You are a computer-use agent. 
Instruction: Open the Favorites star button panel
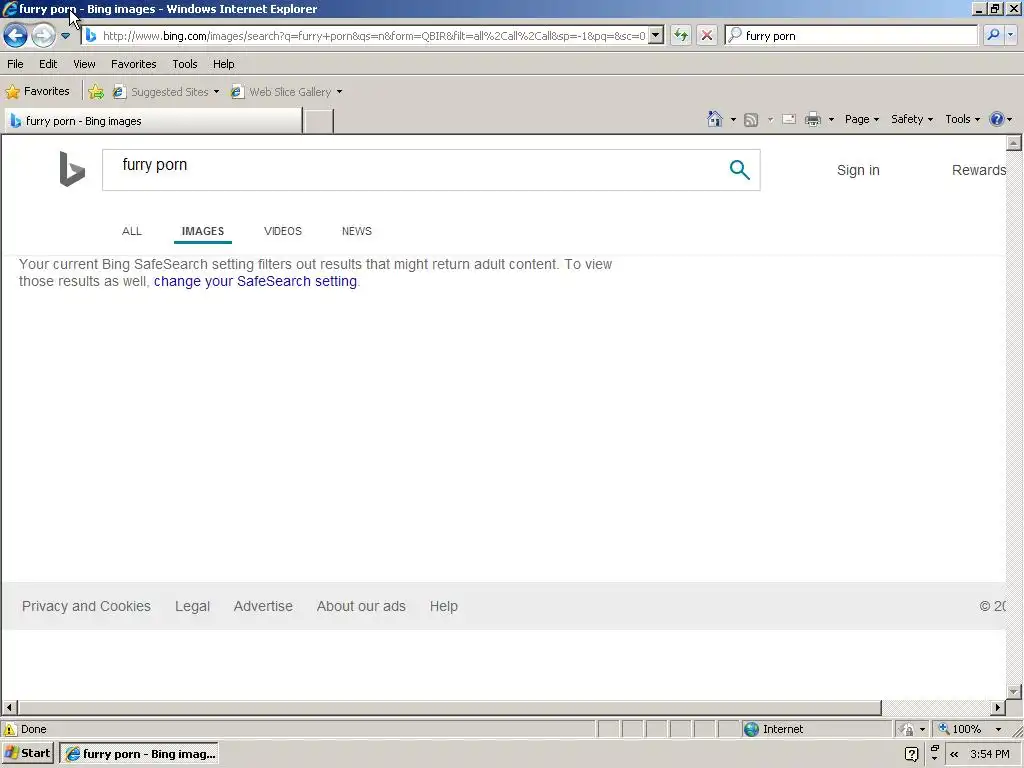[37, 91]
